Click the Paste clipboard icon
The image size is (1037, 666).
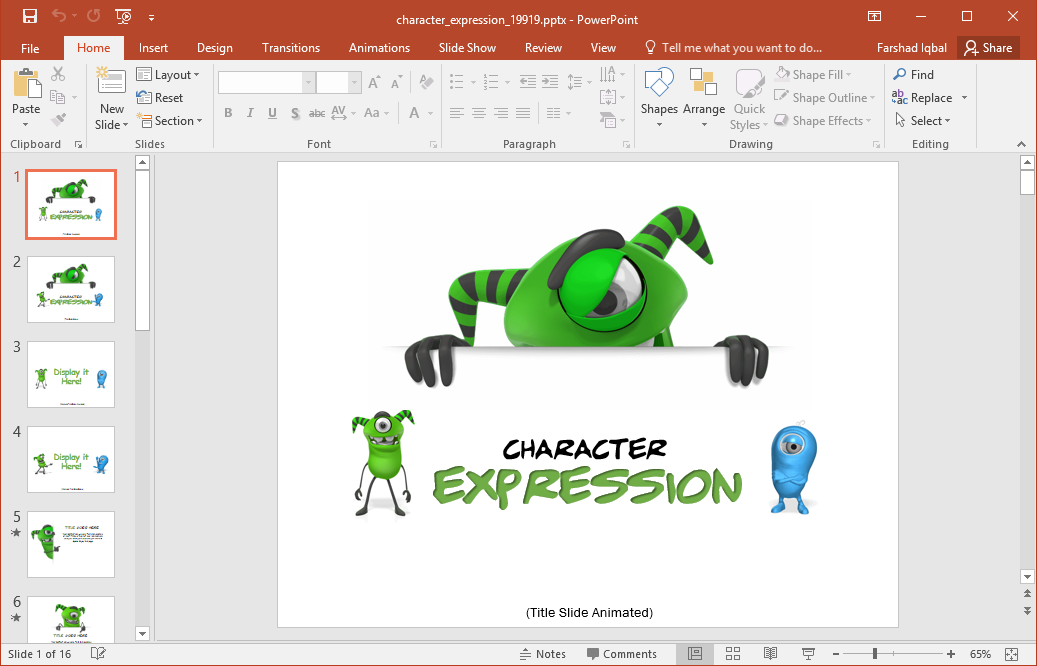(x=26, y=86)
